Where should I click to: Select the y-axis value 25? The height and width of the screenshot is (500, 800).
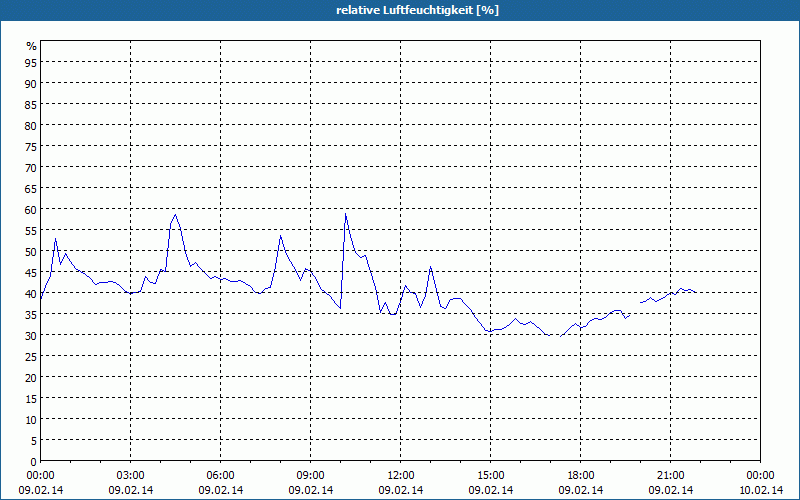click(x=31, y=357)
